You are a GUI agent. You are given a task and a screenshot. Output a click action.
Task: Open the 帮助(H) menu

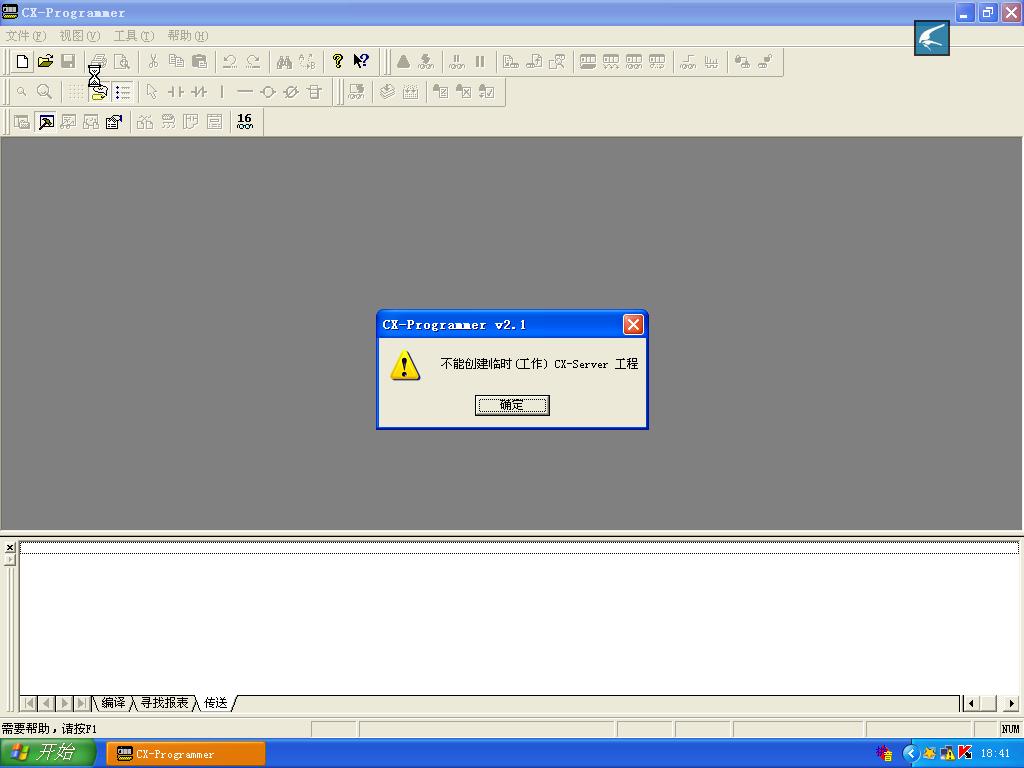188,36
